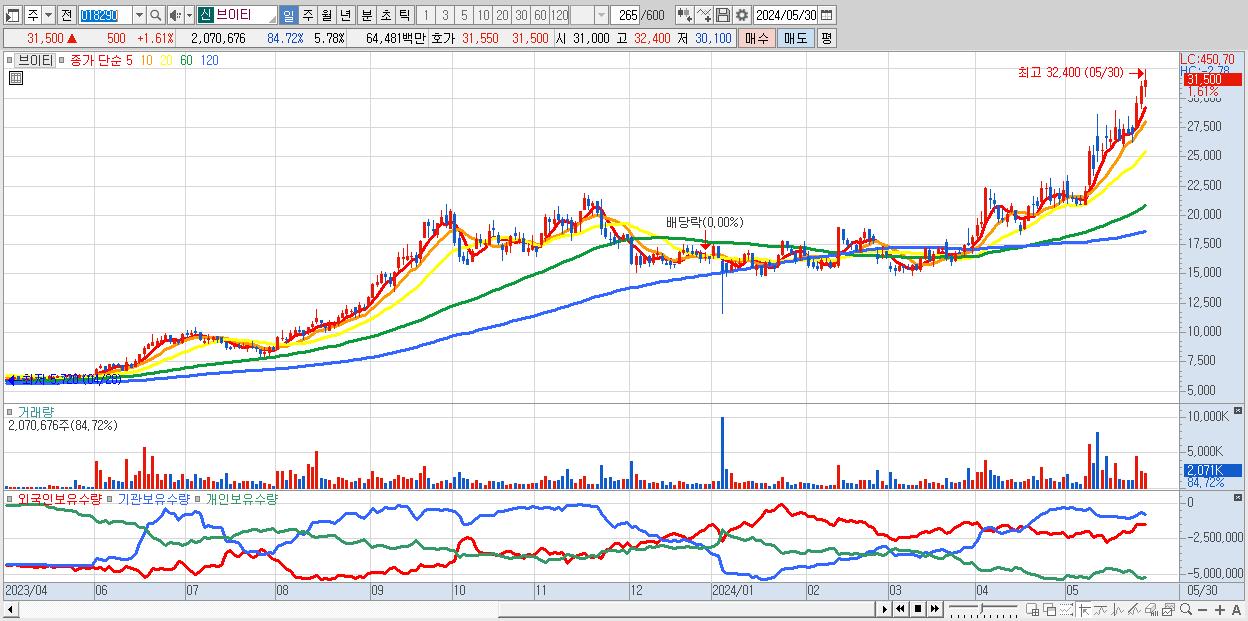This screenshot has height=621, width=1248.
Task: Click the crosshair axis icon in bottom toolbar
Action: click(x=1084, y=610)
